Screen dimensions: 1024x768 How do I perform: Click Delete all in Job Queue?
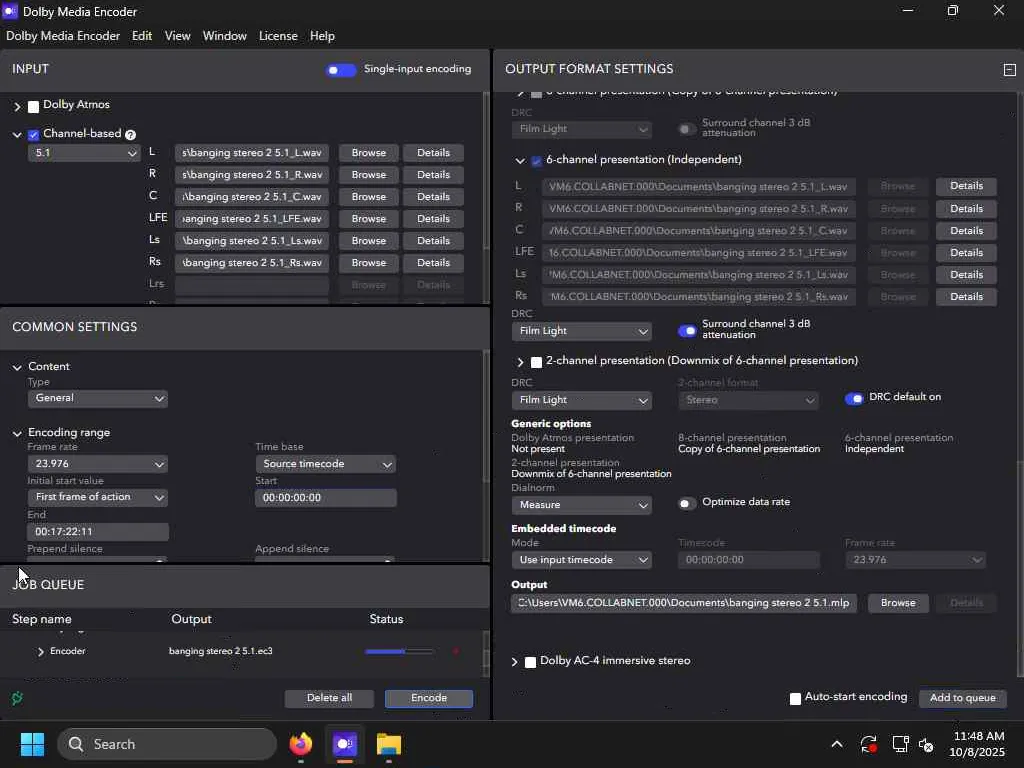coord(329,698)
